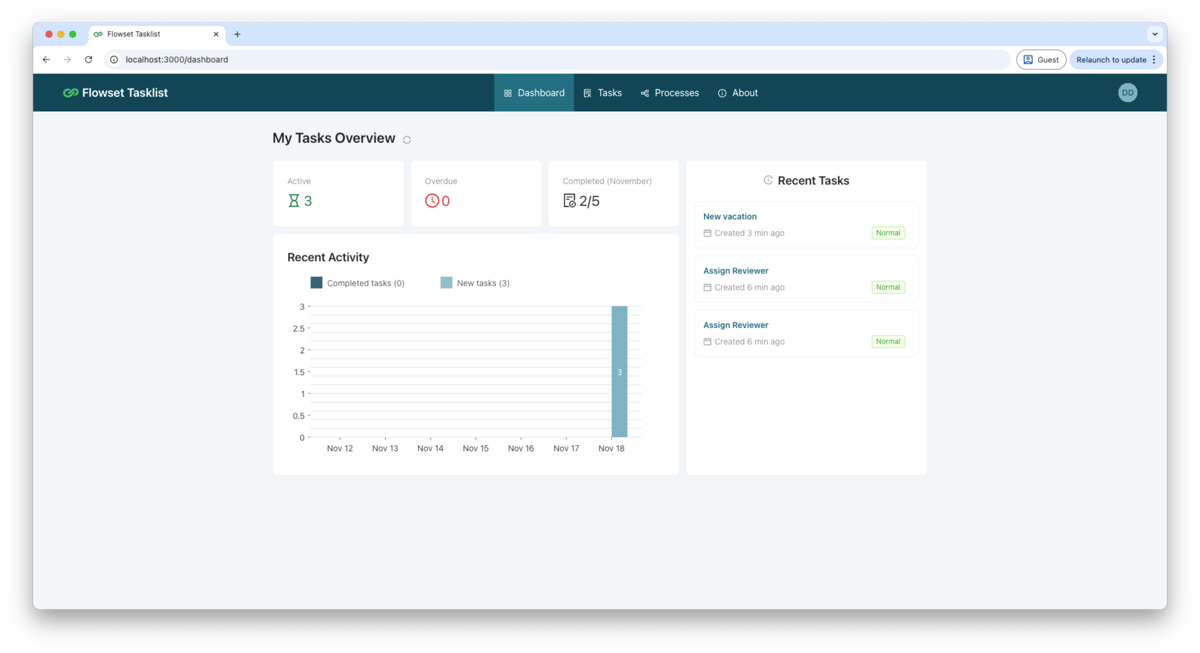Expand the browser tab search chevron
1200x653 pixels.
(1155, 34)
